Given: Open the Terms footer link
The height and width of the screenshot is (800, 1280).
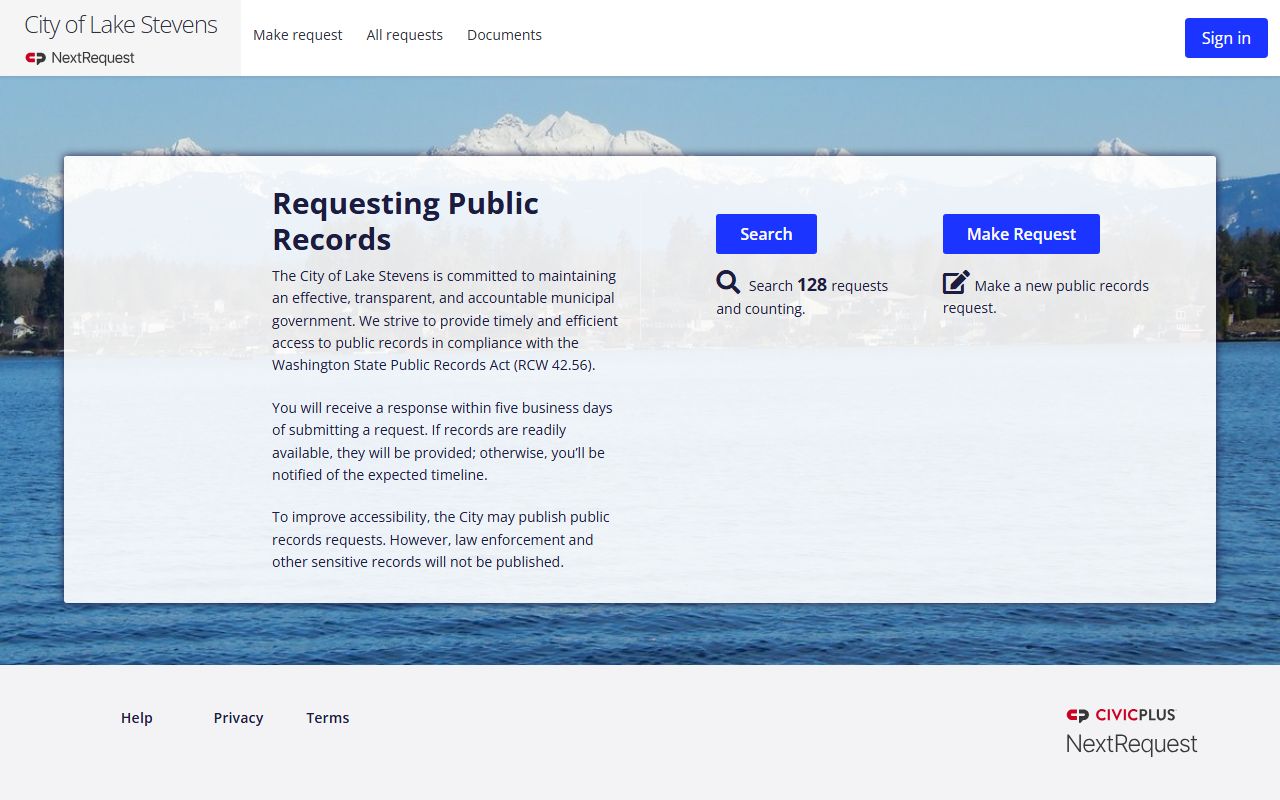Looking at the screenshot, I should pyautogui.click(x=328, y=718).
